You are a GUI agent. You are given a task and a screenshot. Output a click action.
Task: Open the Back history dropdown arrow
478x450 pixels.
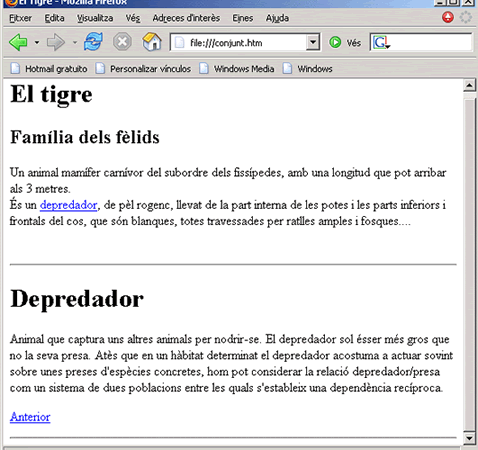pos(37,42)
